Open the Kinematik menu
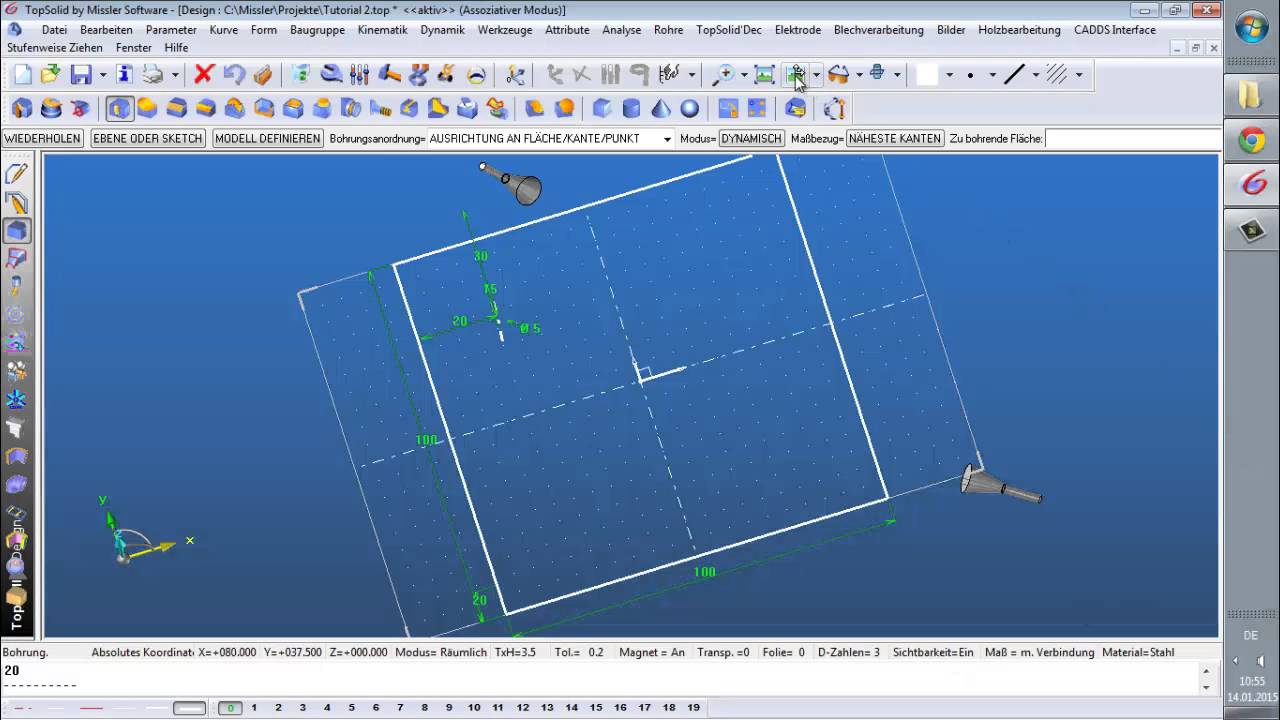This screenshot has width=1280, height=720. click(x=382, y=30)
